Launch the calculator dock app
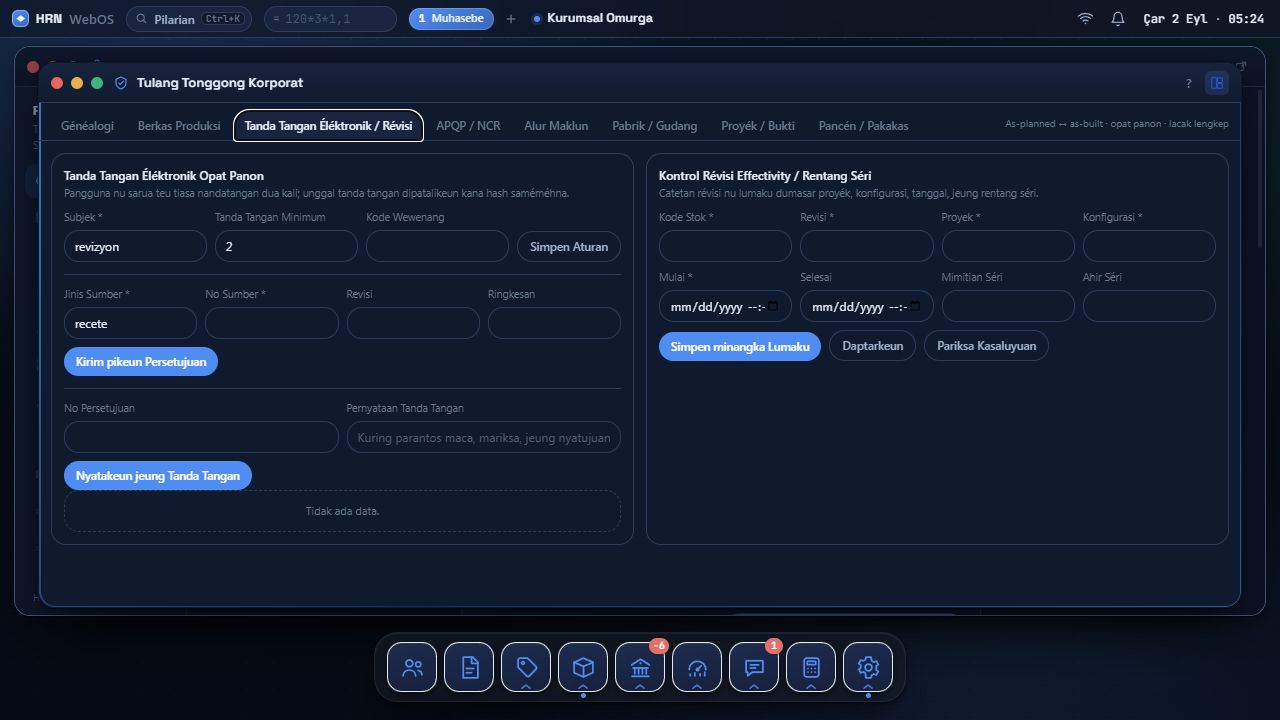 point(811,667)
